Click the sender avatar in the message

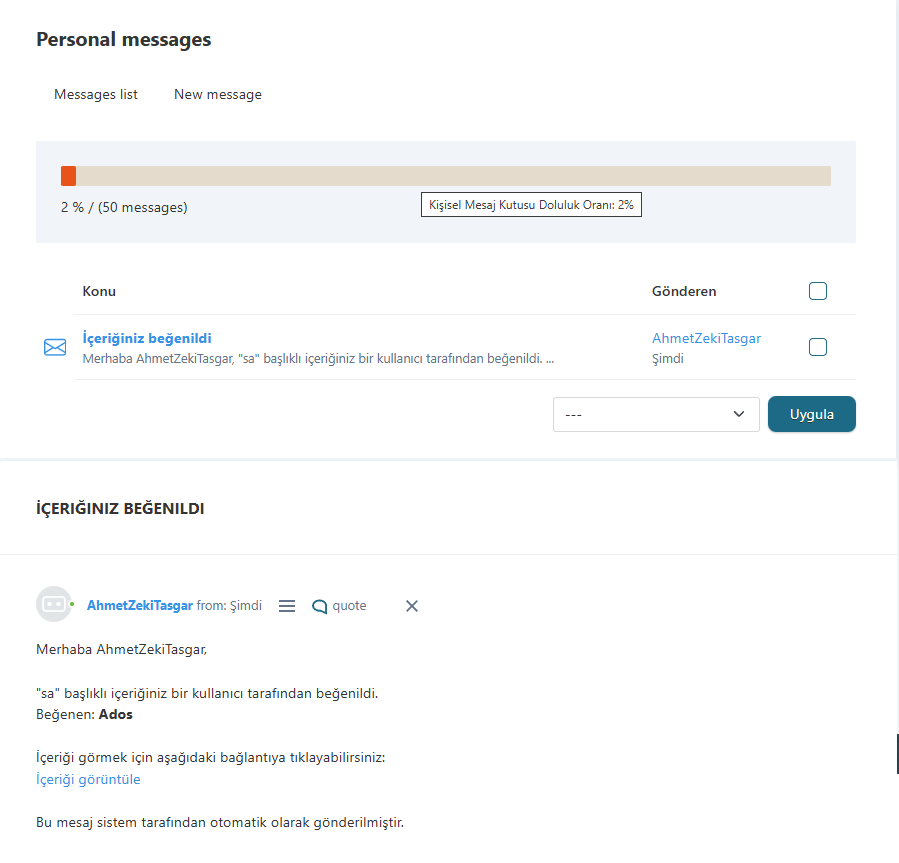click(53, 604)
